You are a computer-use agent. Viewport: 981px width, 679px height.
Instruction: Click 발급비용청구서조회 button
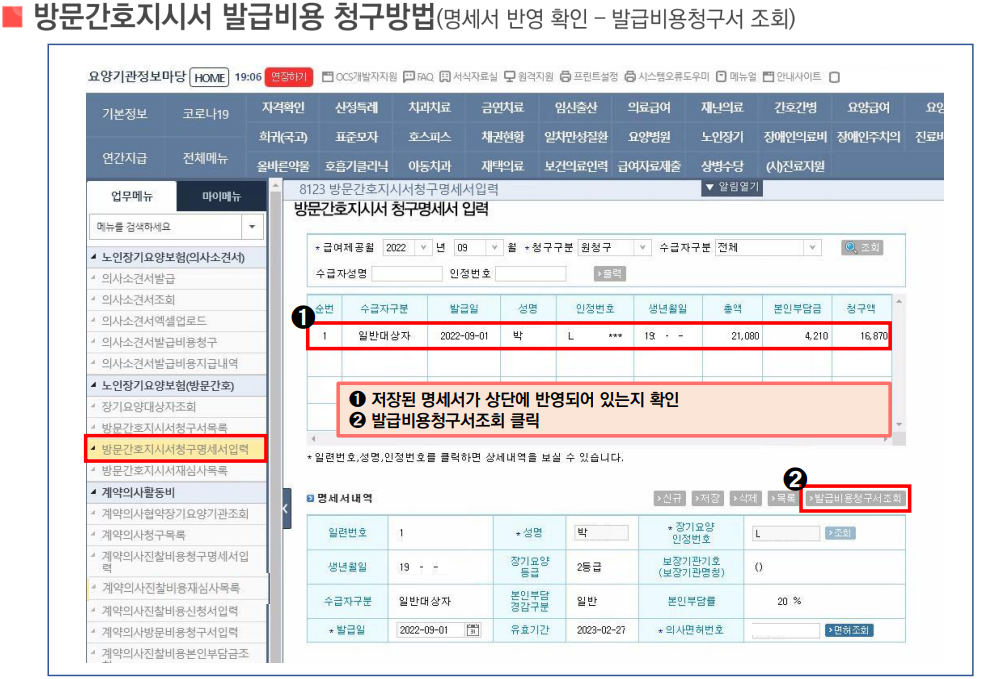855,498
